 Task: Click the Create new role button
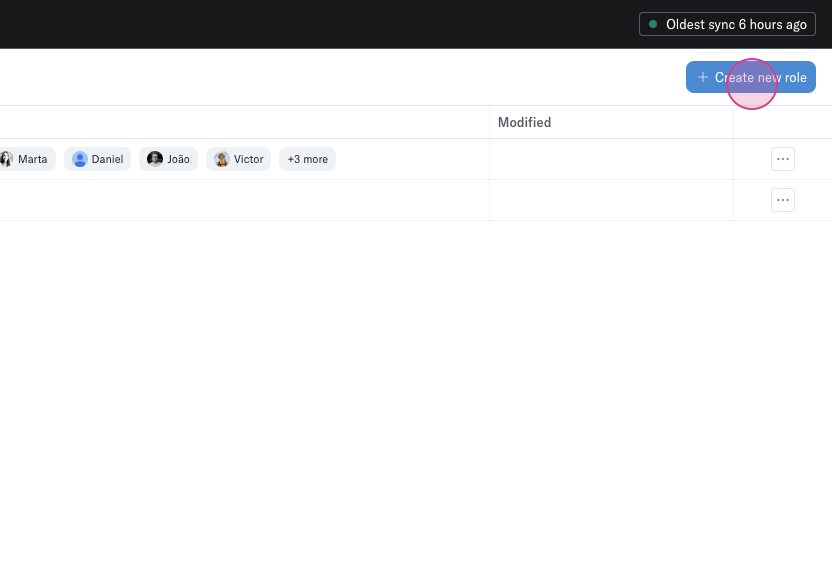(750, 77)
